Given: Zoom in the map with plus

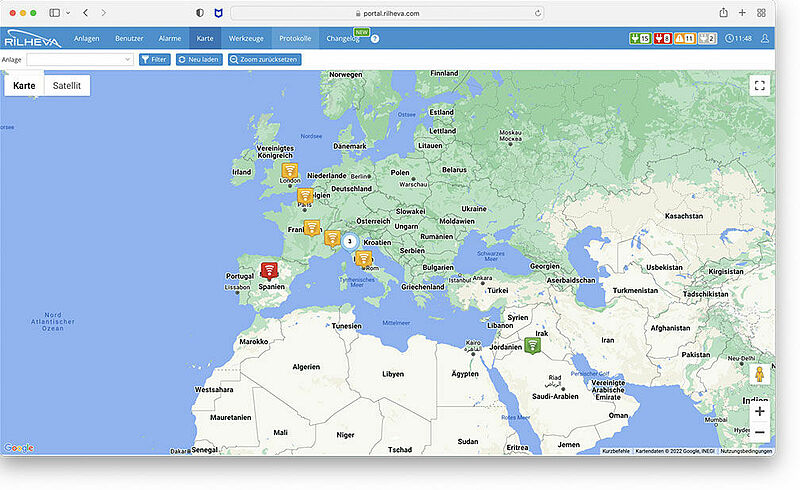Looking at the screenshot, I should pyautogui.click(x=759, y=411).
